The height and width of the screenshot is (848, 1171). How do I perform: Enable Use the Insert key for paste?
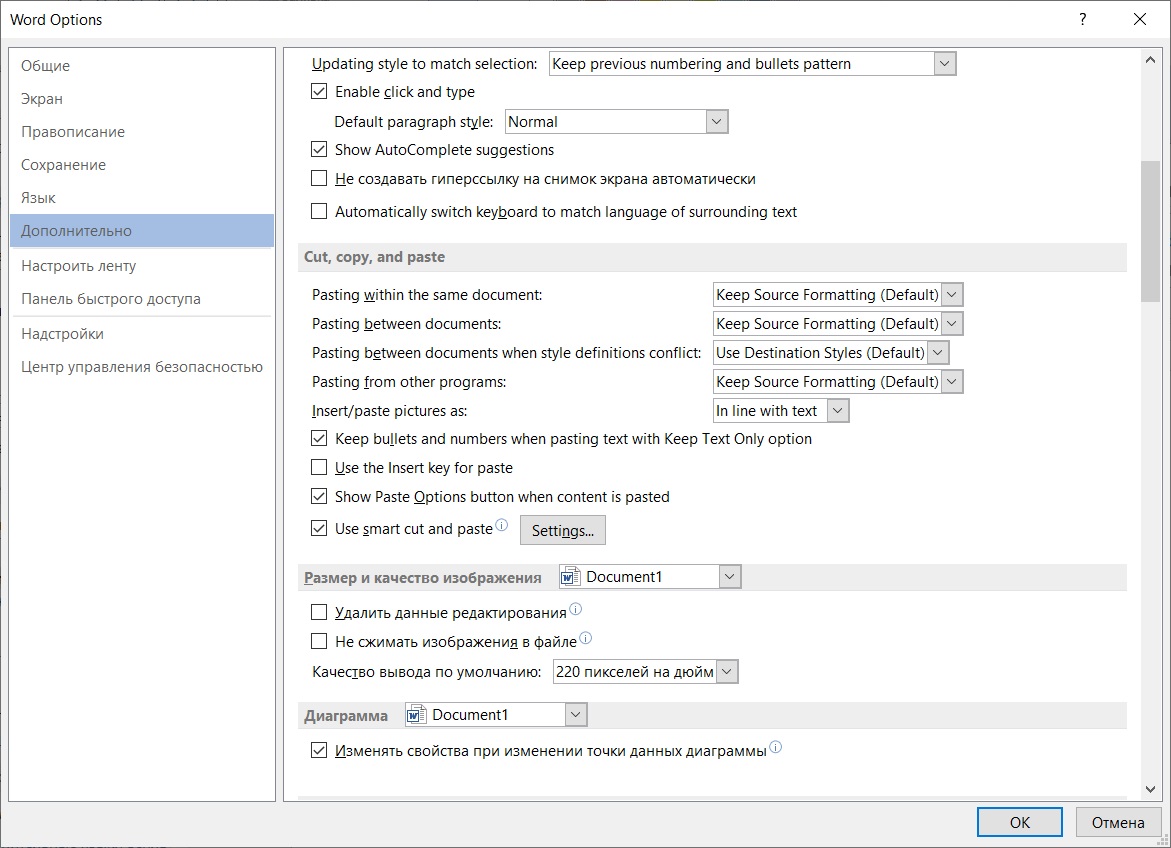click(319, 468)
